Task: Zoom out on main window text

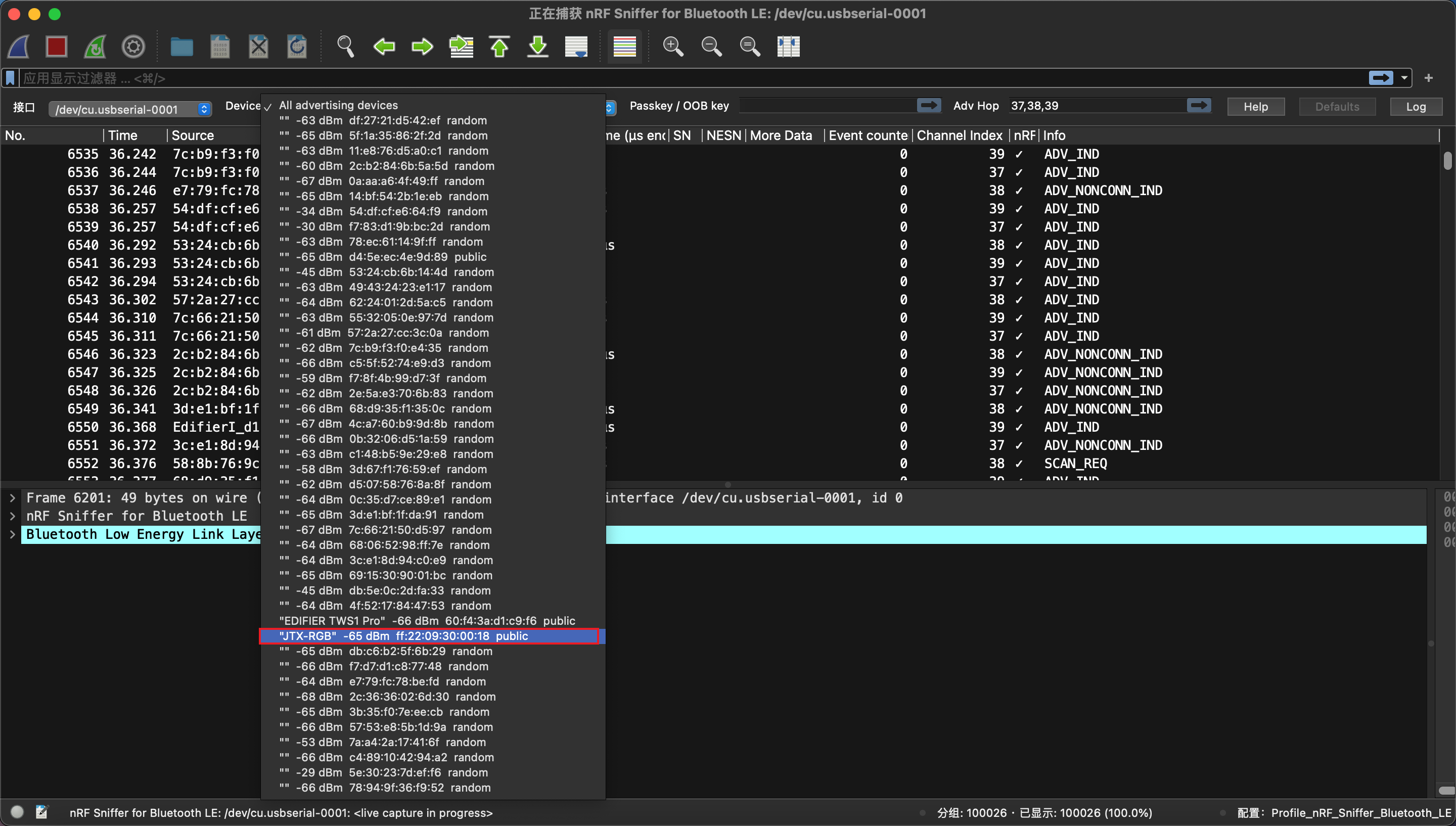Action: click(x=711, y=46)
